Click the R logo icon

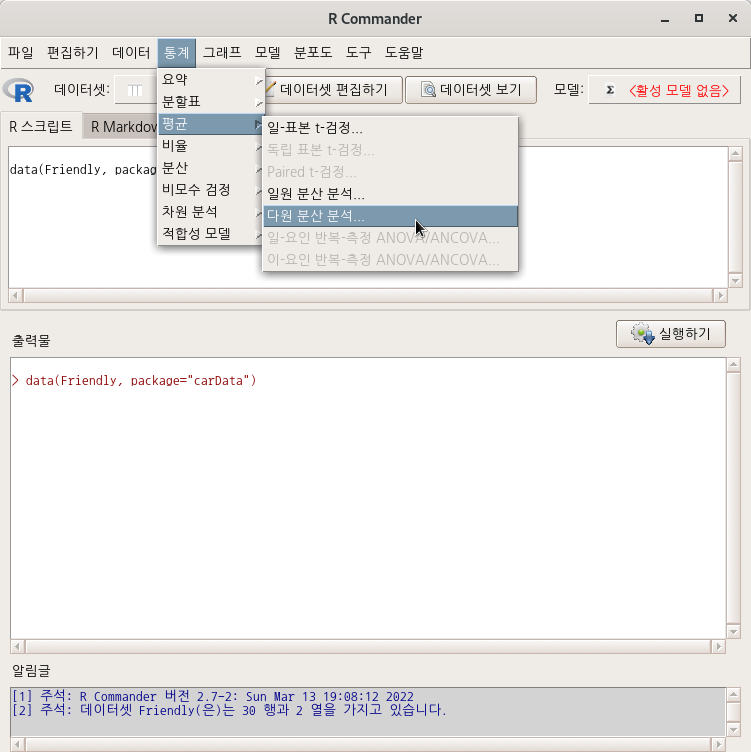[x=18, y=90]
